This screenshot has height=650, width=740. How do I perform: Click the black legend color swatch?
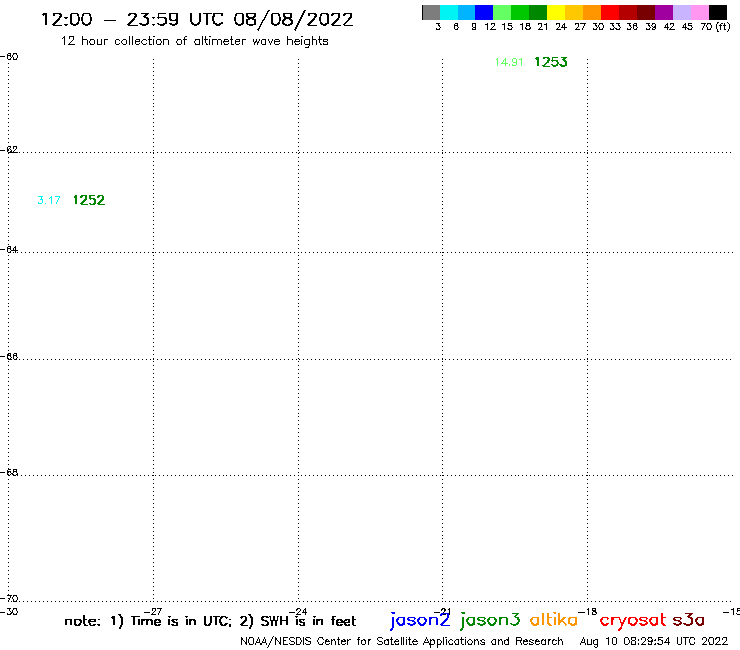pyautogui.click(x=718, y=12)
